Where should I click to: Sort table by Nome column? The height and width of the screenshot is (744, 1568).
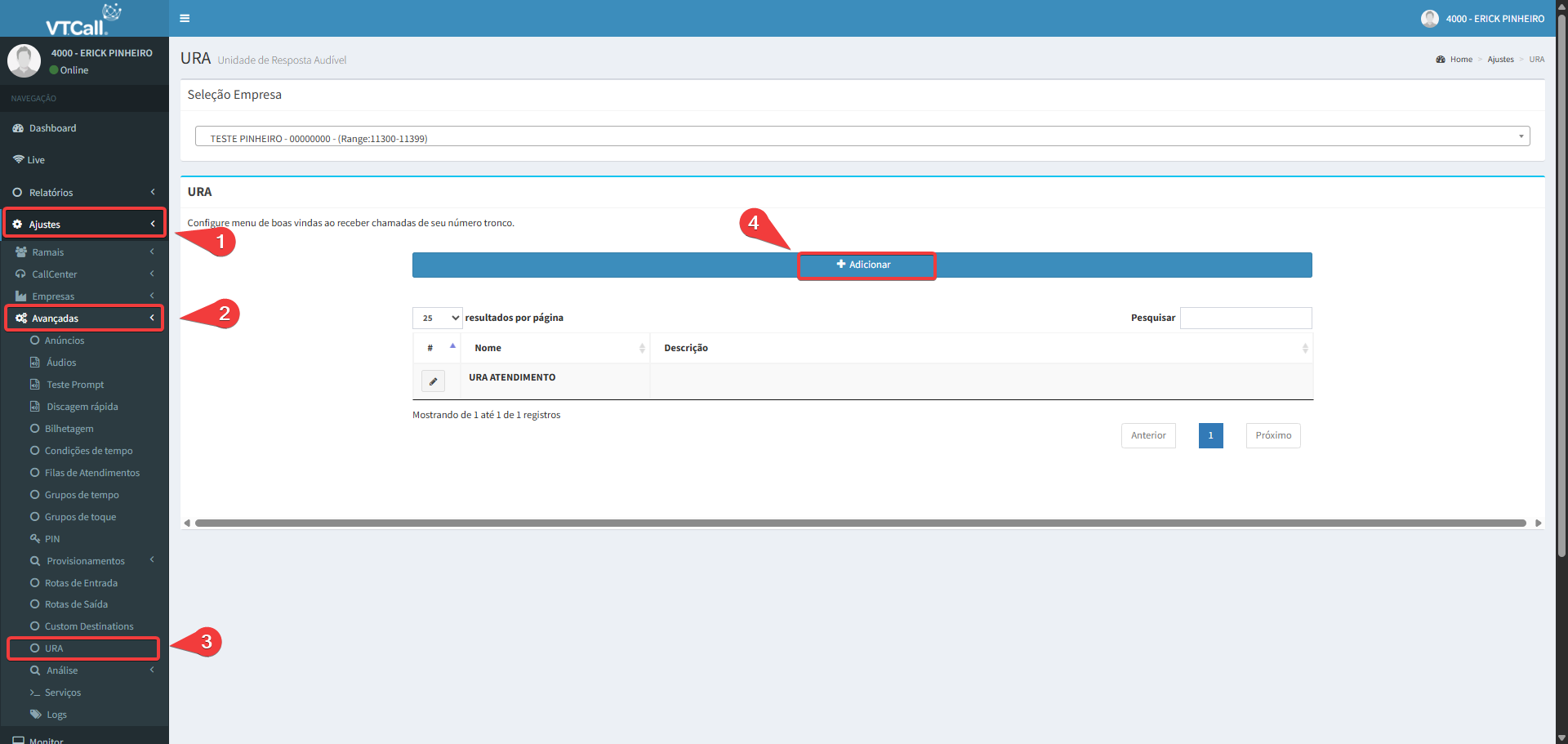click(x=555, y=348)
